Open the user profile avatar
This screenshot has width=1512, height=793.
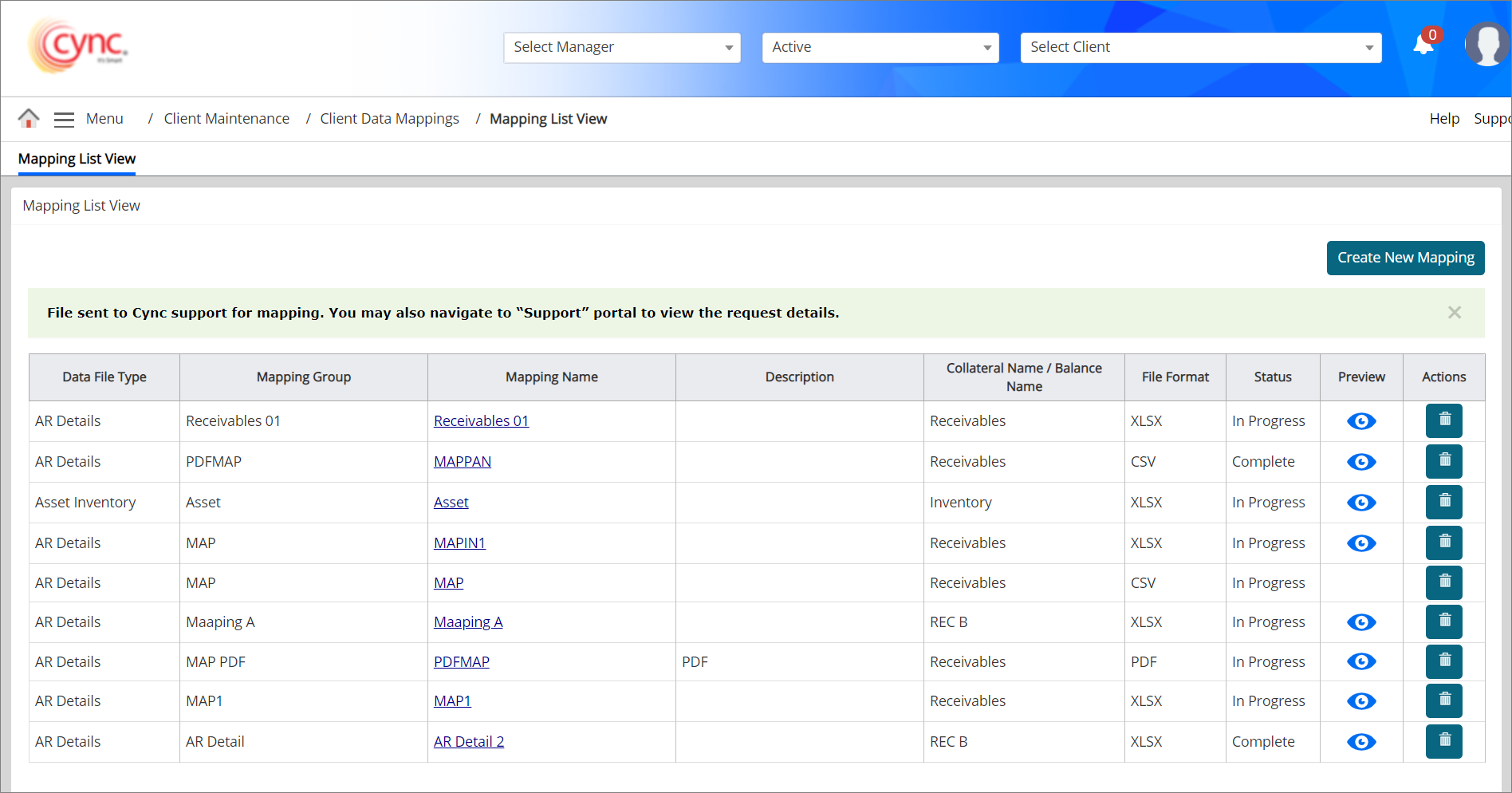(x=1486, y=45)
